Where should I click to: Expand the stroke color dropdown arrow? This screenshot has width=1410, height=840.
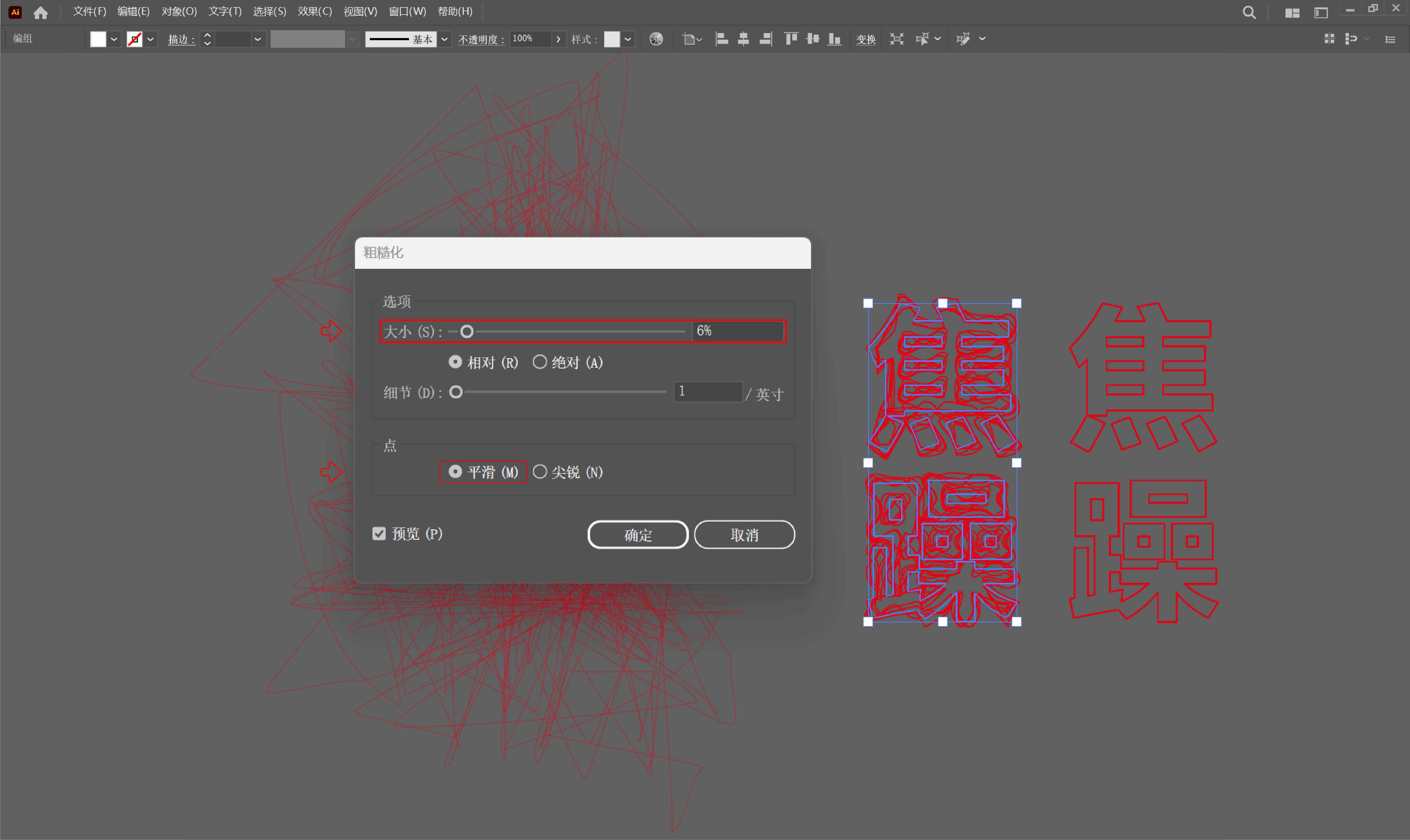[x=151, y=39]
